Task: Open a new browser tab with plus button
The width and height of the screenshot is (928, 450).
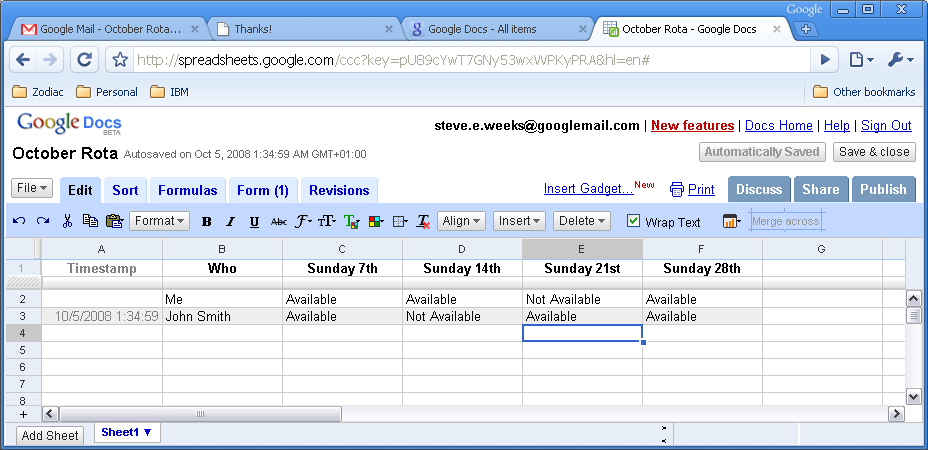Action: [x=805, y=29]
